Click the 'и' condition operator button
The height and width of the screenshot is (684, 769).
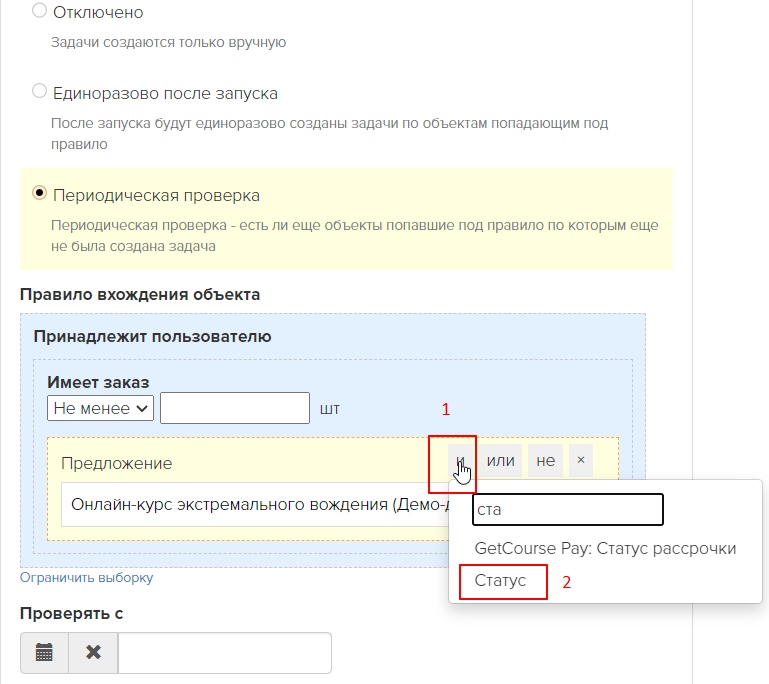click(458, 461)
